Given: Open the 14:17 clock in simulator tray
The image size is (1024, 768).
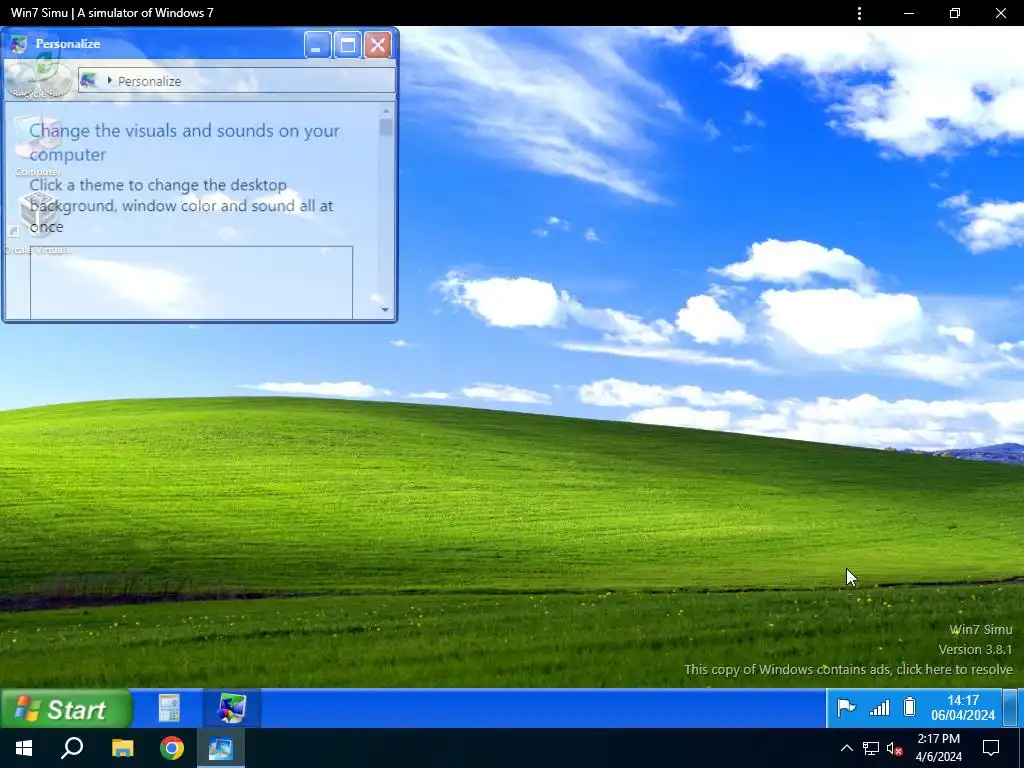Looking at the screenshot, I should pyautogui.click(x=963, y=708).
